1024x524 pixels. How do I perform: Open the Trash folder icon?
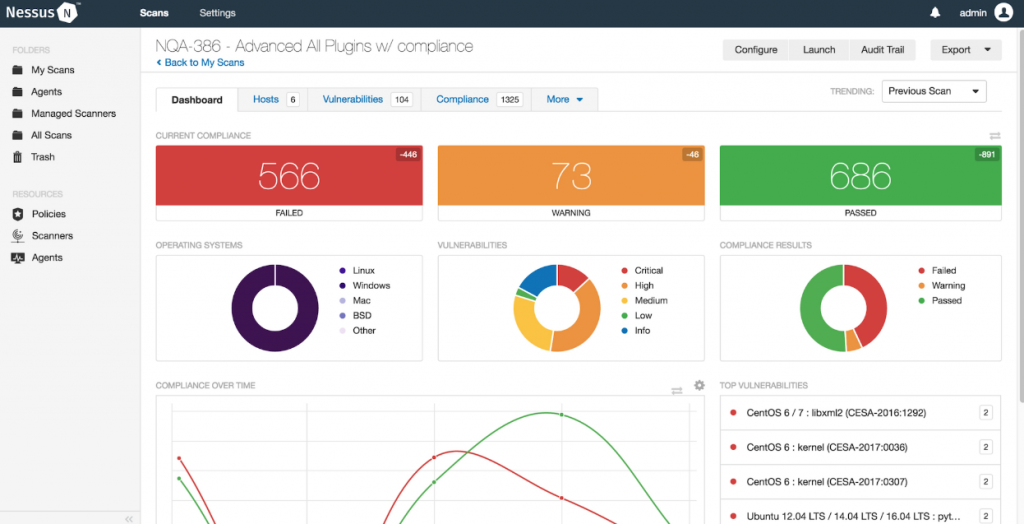coord(18,157)
